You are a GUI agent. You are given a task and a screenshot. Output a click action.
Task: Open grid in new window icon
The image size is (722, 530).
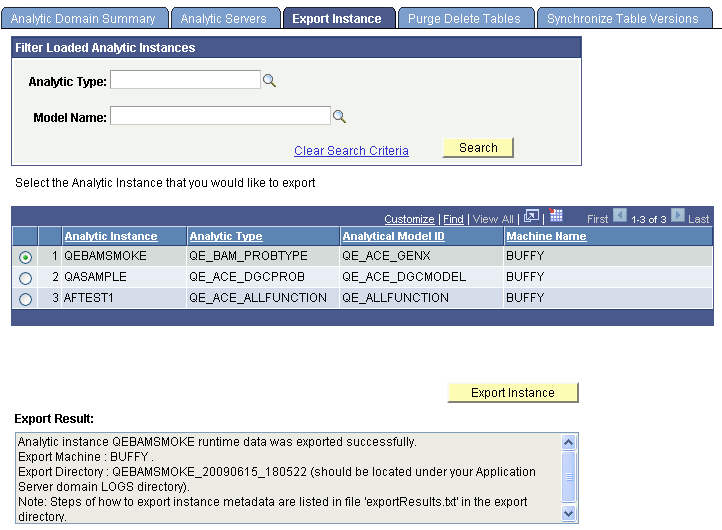click(x=531, y=216)
